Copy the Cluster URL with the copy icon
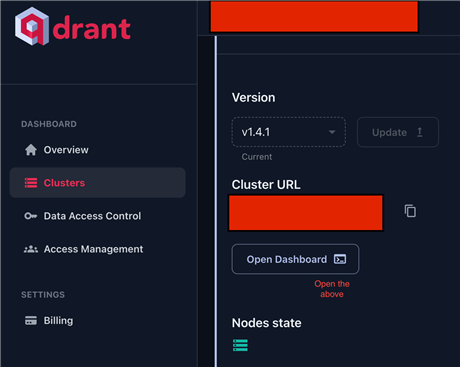The height and width of the screenshot is (367, 460). (x=410, y=211)
